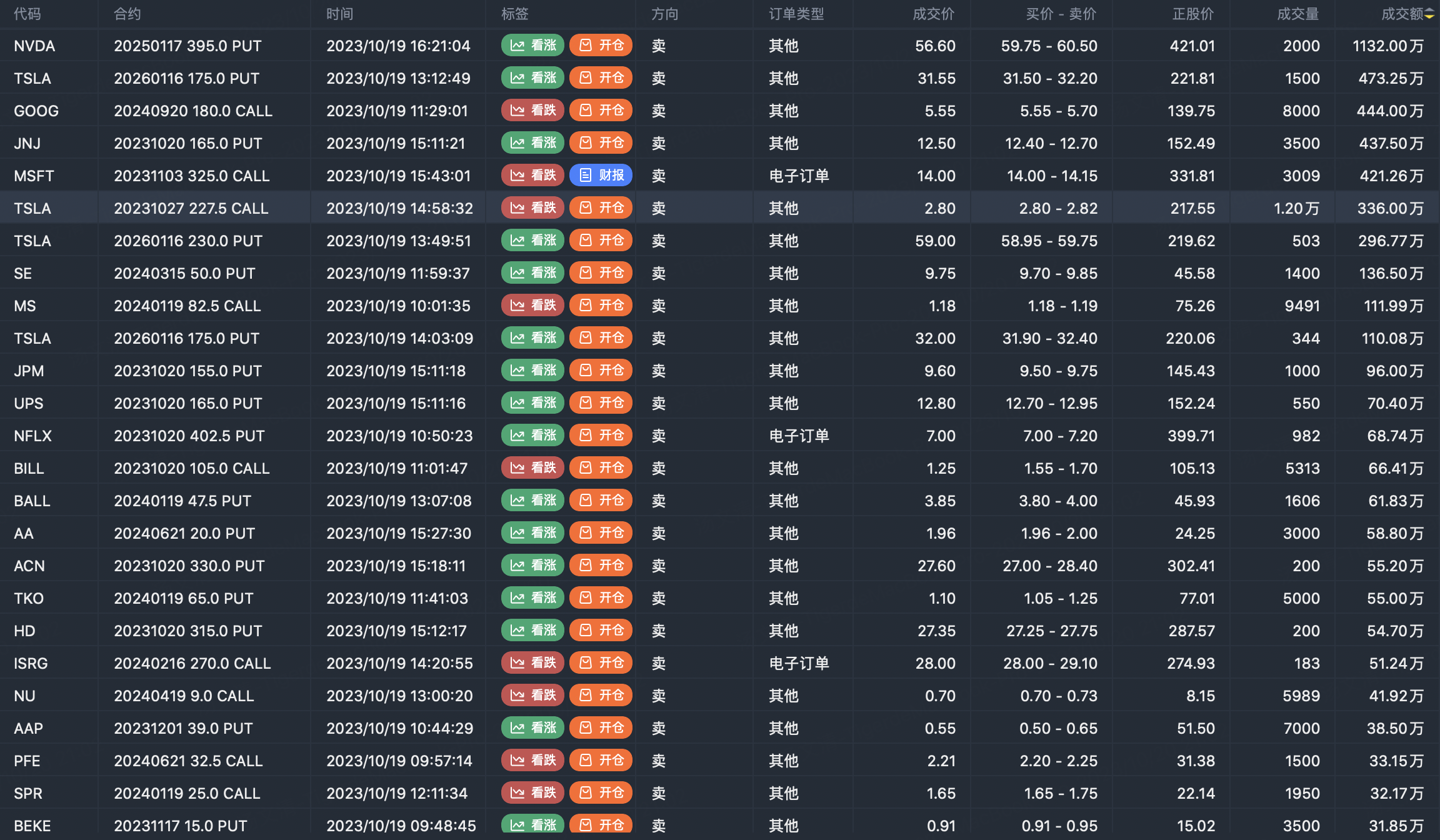
Task: Select the PFE ticker cell
Action: point(27,761)
